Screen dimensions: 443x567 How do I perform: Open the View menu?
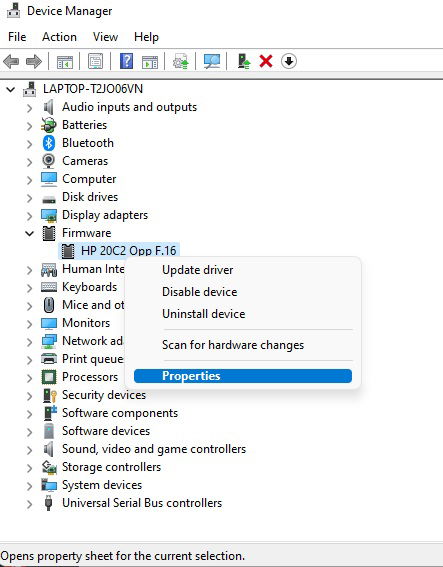tap(105, 37)
